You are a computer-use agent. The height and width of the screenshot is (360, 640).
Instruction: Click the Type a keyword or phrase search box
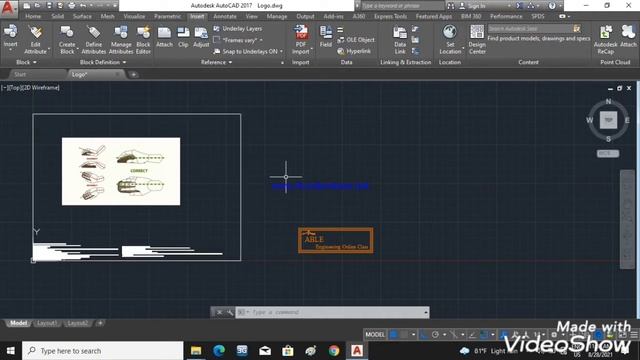tap(402, 6)
